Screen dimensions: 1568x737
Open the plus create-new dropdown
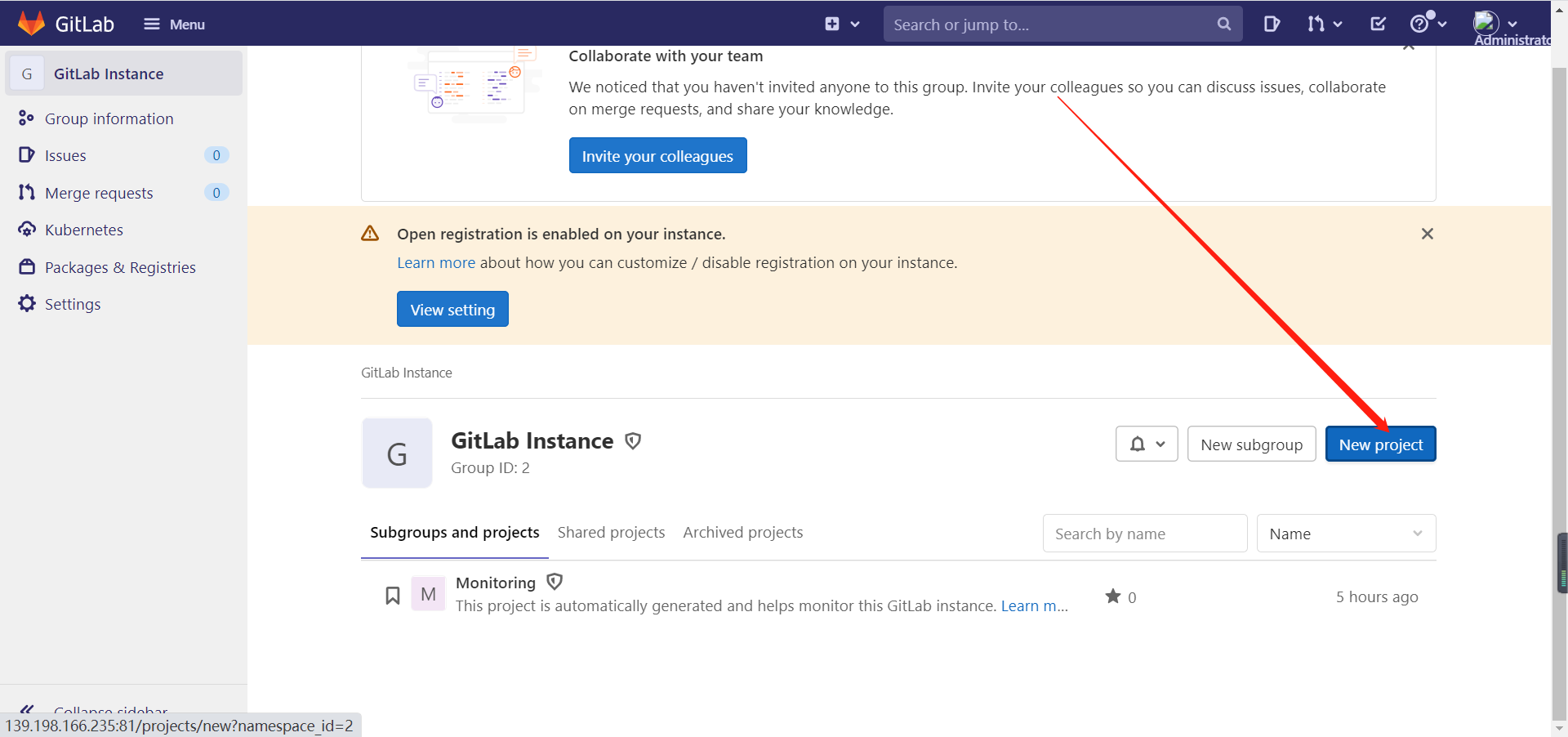842,24
